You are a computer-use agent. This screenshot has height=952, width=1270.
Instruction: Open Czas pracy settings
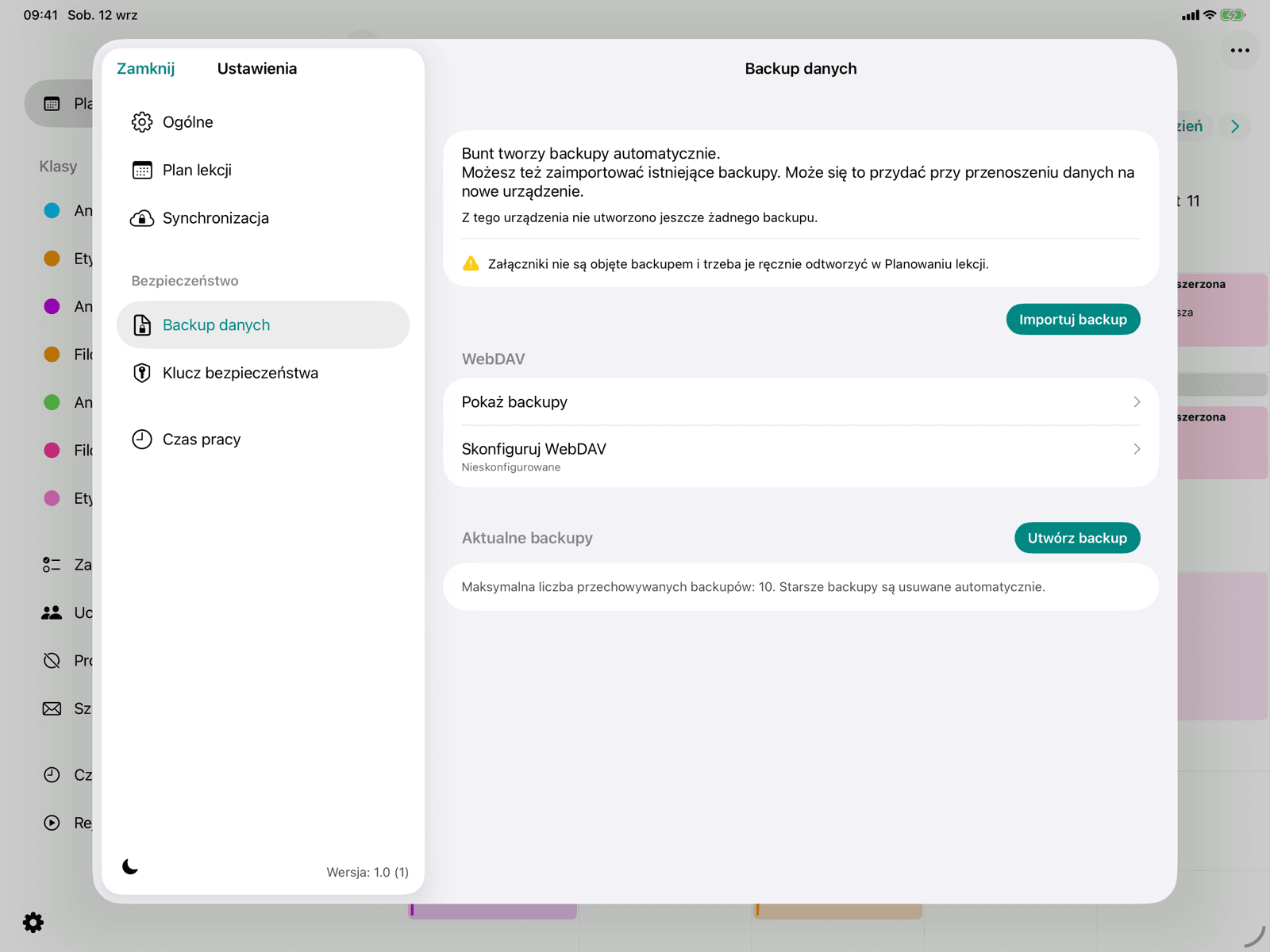pyautogui.click(x=263, y=440)
